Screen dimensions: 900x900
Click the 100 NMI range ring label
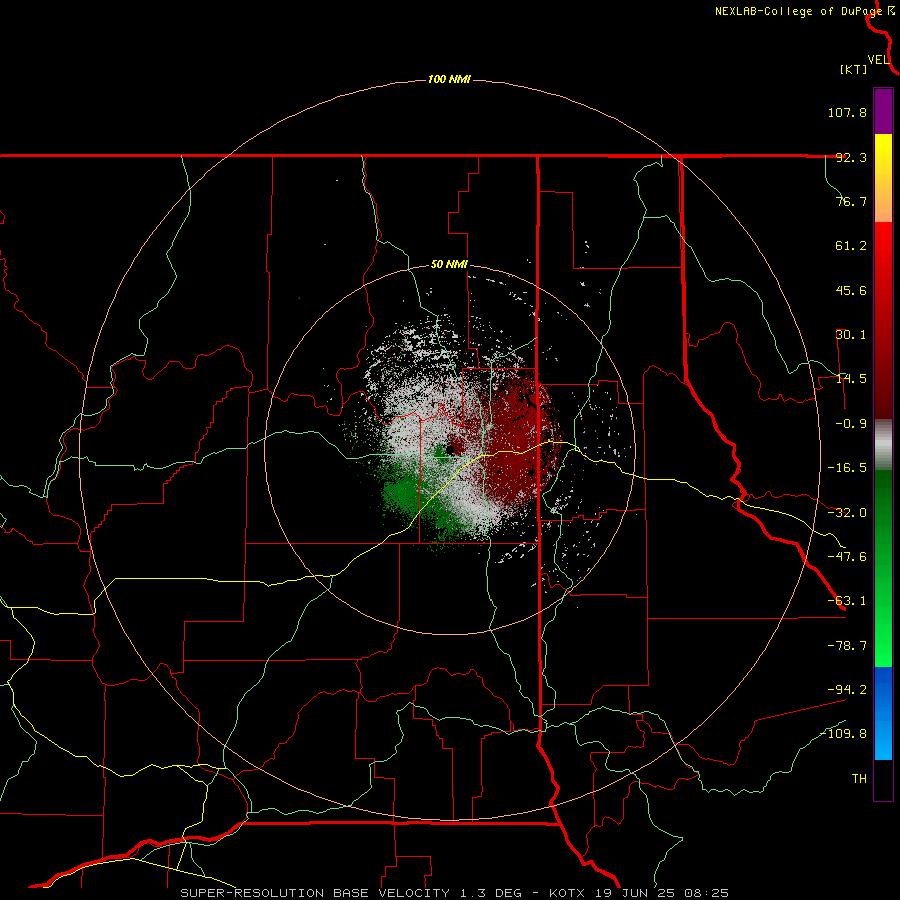[x=449, y=79]
